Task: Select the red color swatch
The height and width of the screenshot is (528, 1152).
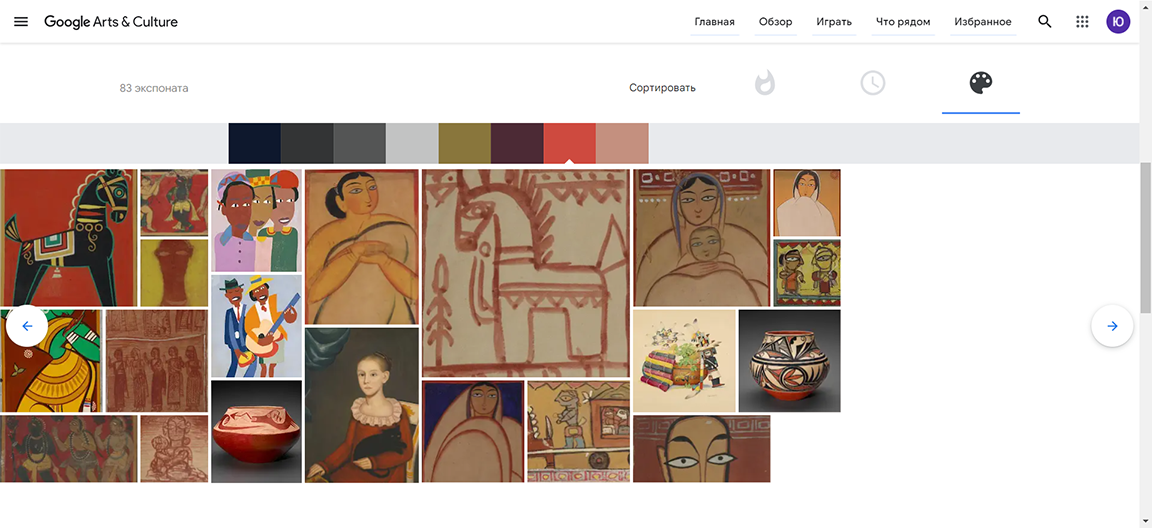Action: tap(569, 143)
